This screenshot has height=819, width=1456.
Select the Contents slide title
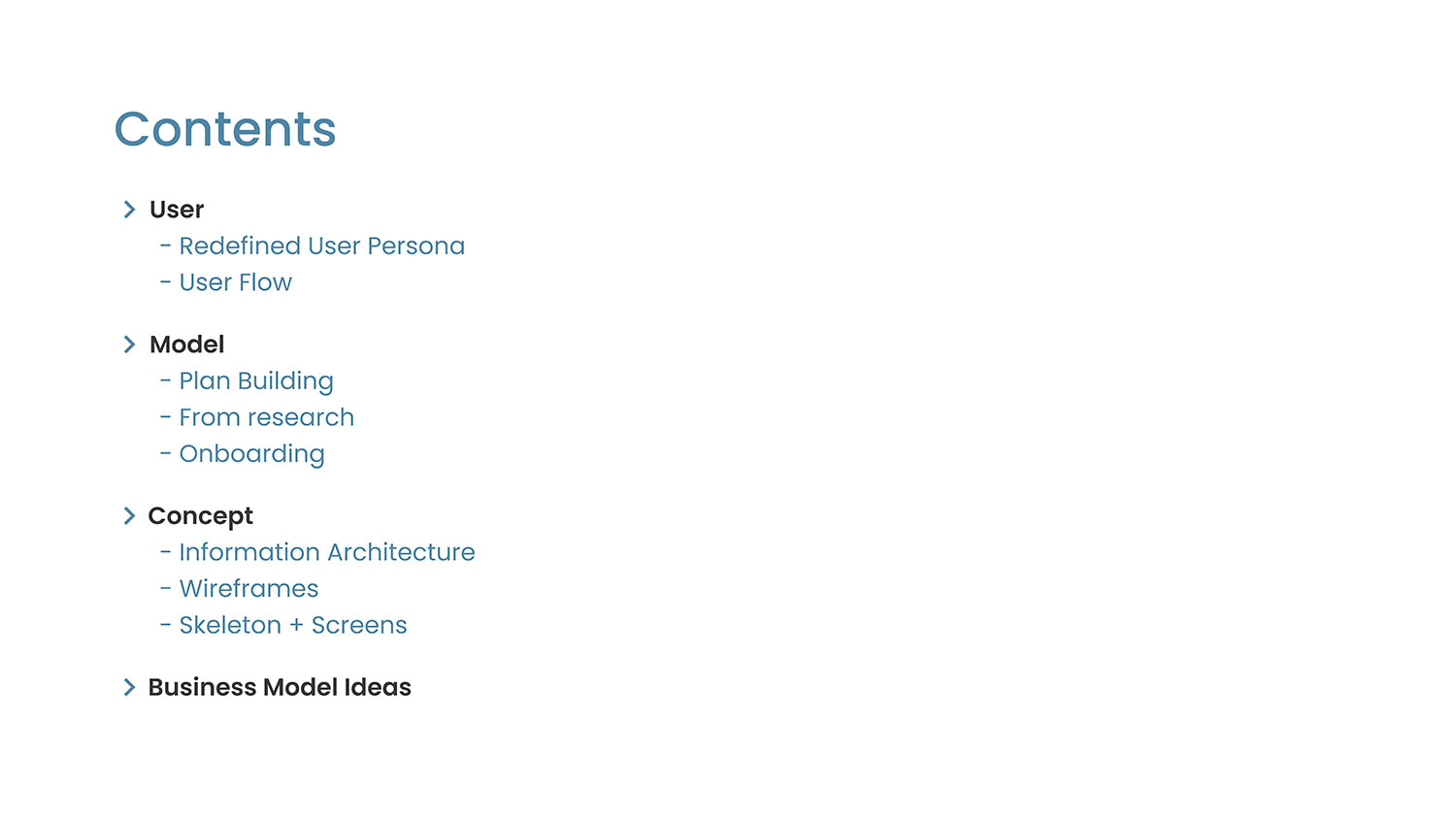[x=225, y=129]
